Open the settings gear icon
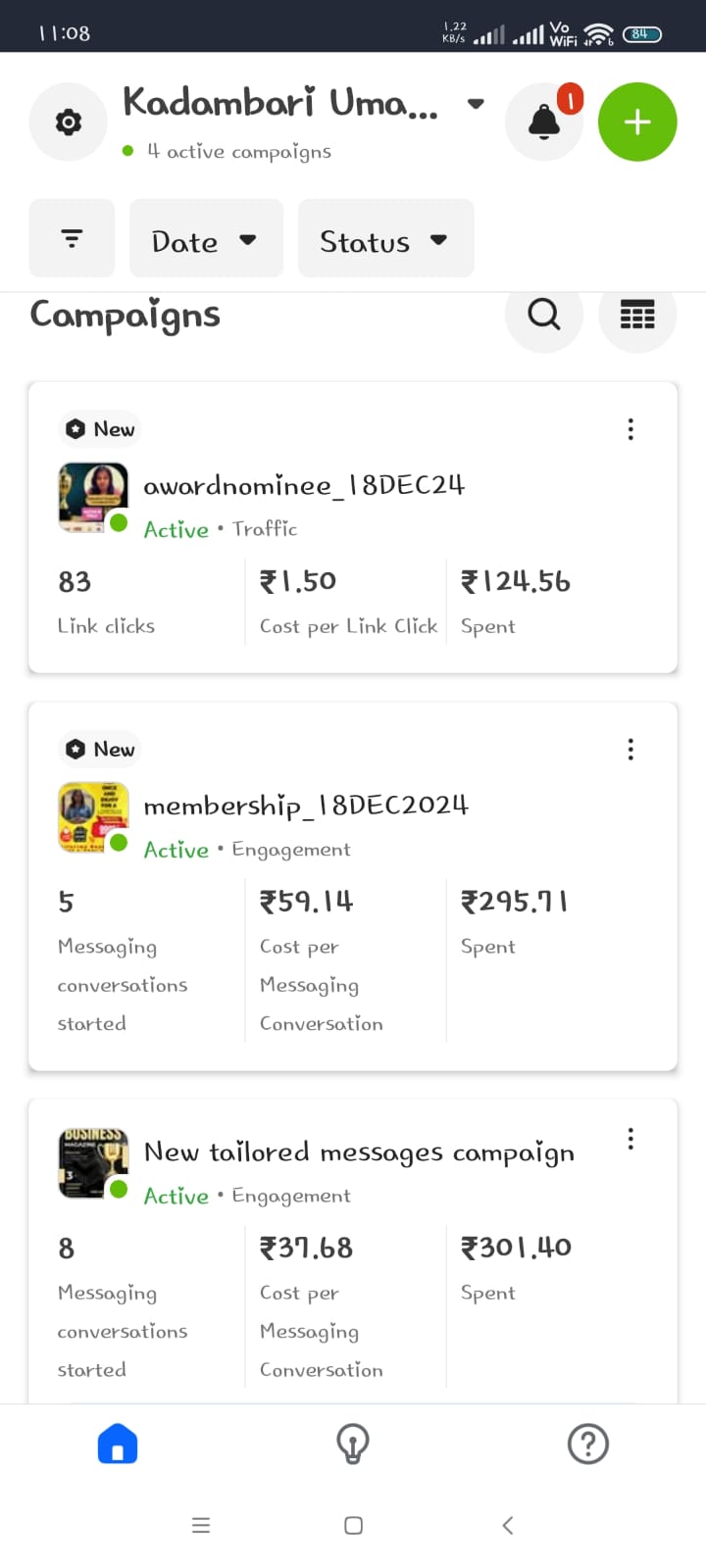The image size is (706, 1568). click(68, 122)
